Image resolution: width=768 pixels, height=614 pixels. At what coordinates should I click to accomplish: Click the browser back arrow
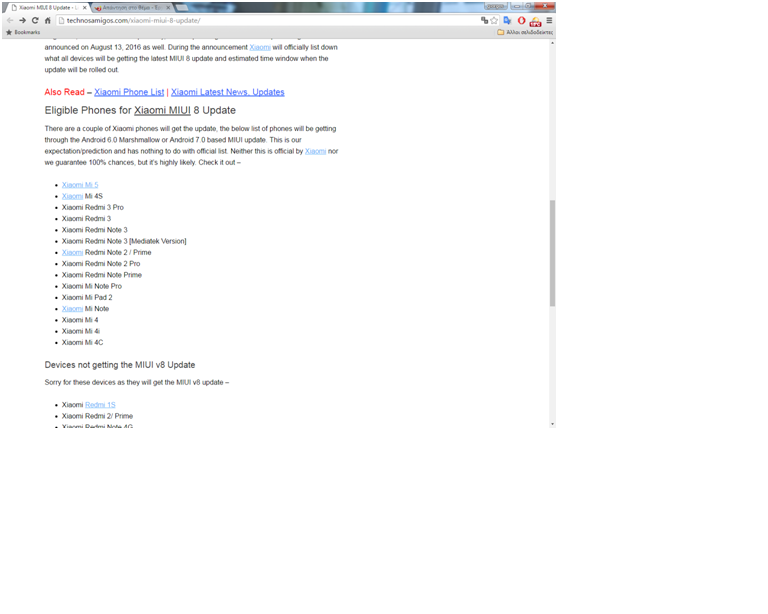coord(10,21)
